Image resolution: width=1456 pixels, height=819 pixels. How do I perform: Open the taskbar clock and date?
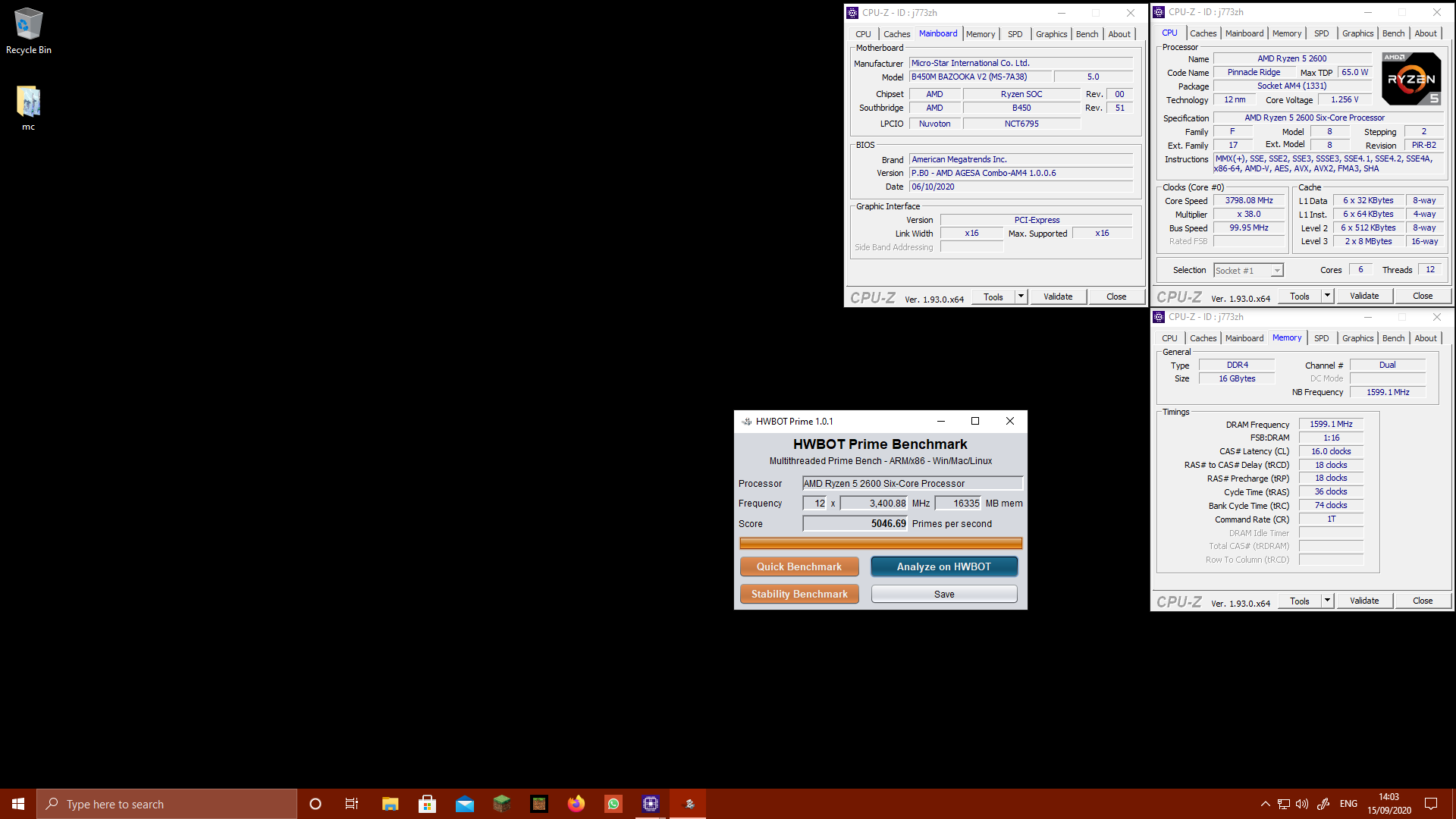(1389, 804)
